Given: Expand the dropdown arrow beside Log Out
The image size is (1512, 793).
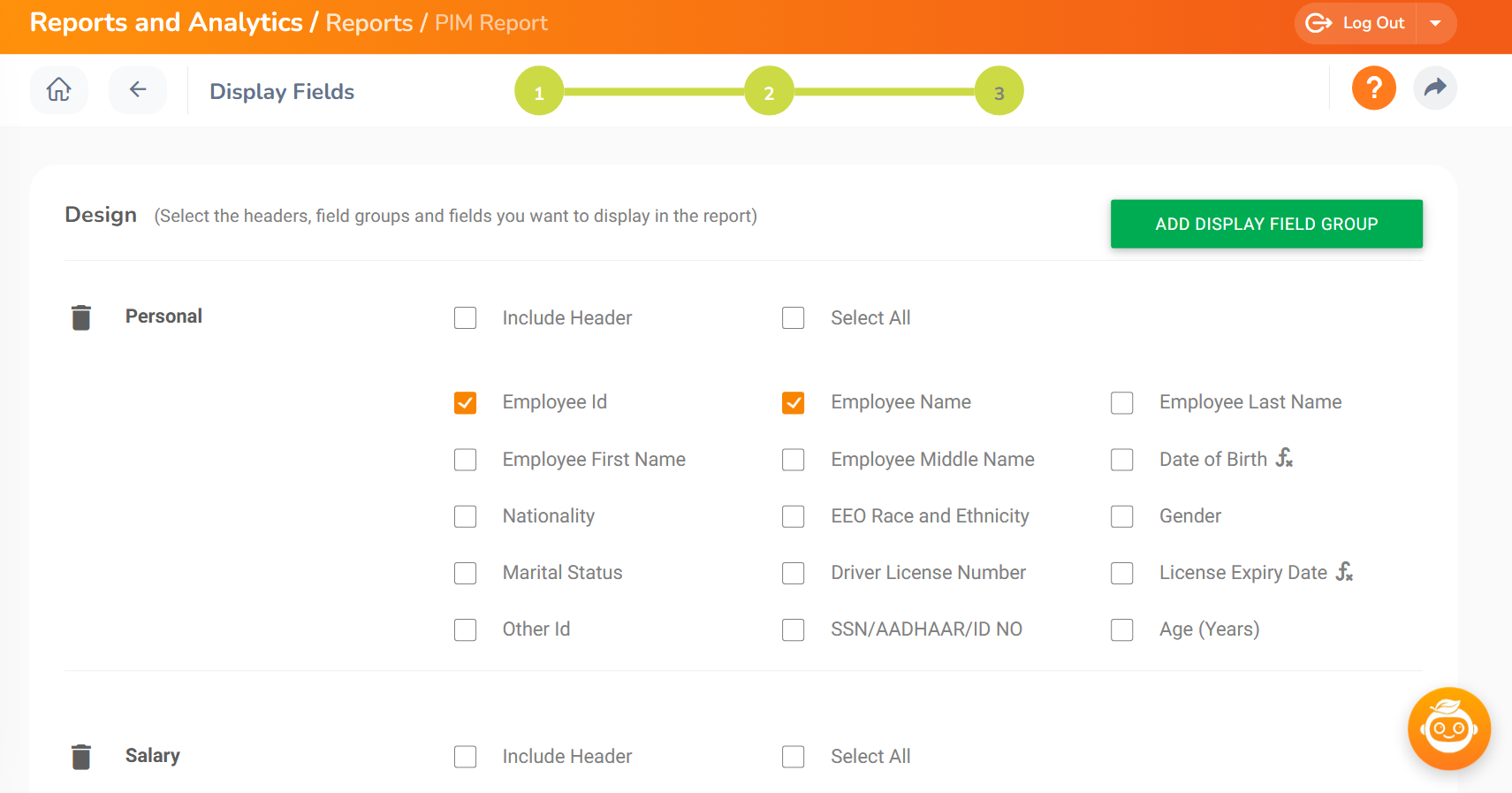Looking at the screenshot, I should [x=1436, y=24].
